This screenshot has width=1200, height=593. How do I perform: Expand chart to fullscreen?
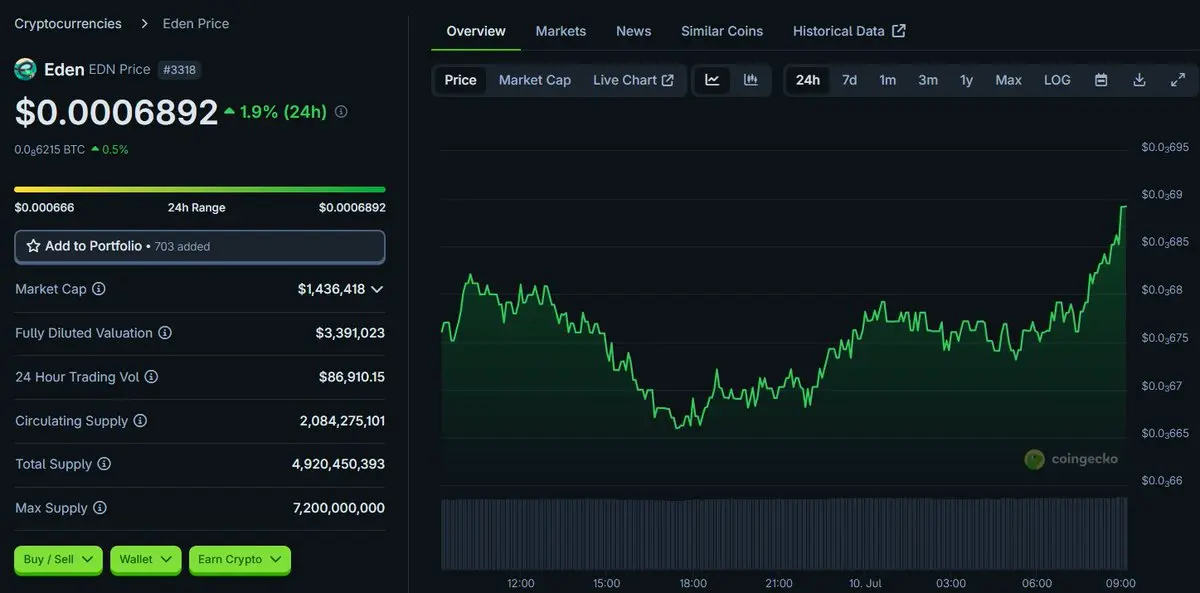(x=1178, y=80)
